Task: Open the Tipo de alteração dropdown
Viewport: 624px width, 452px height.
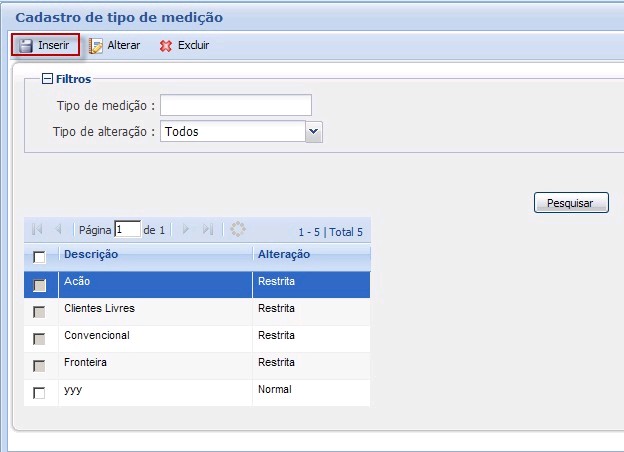Action: click(313, 131)
